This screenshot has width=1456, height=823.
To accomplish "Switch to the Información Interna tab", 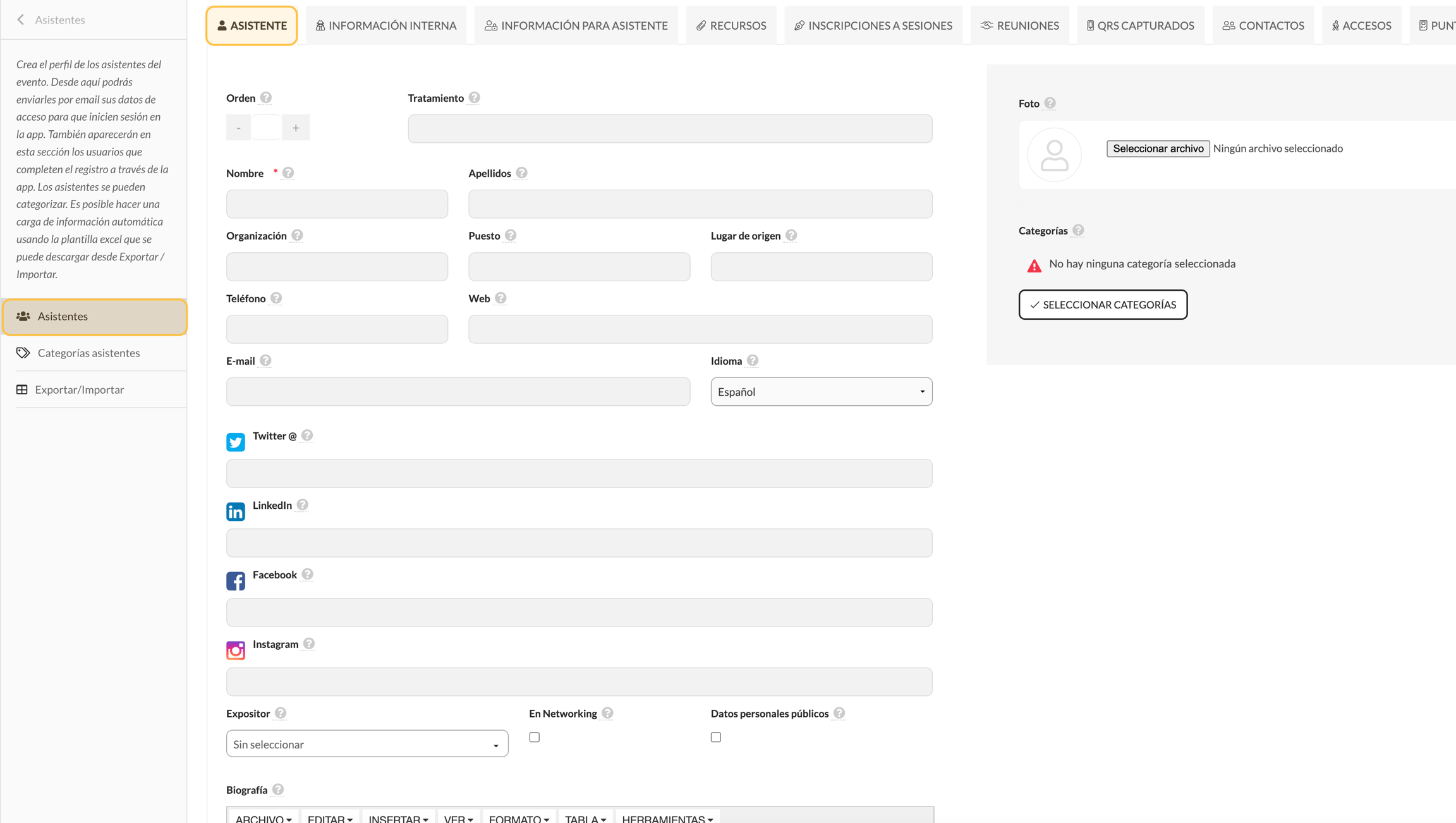I will coord(385,25).
